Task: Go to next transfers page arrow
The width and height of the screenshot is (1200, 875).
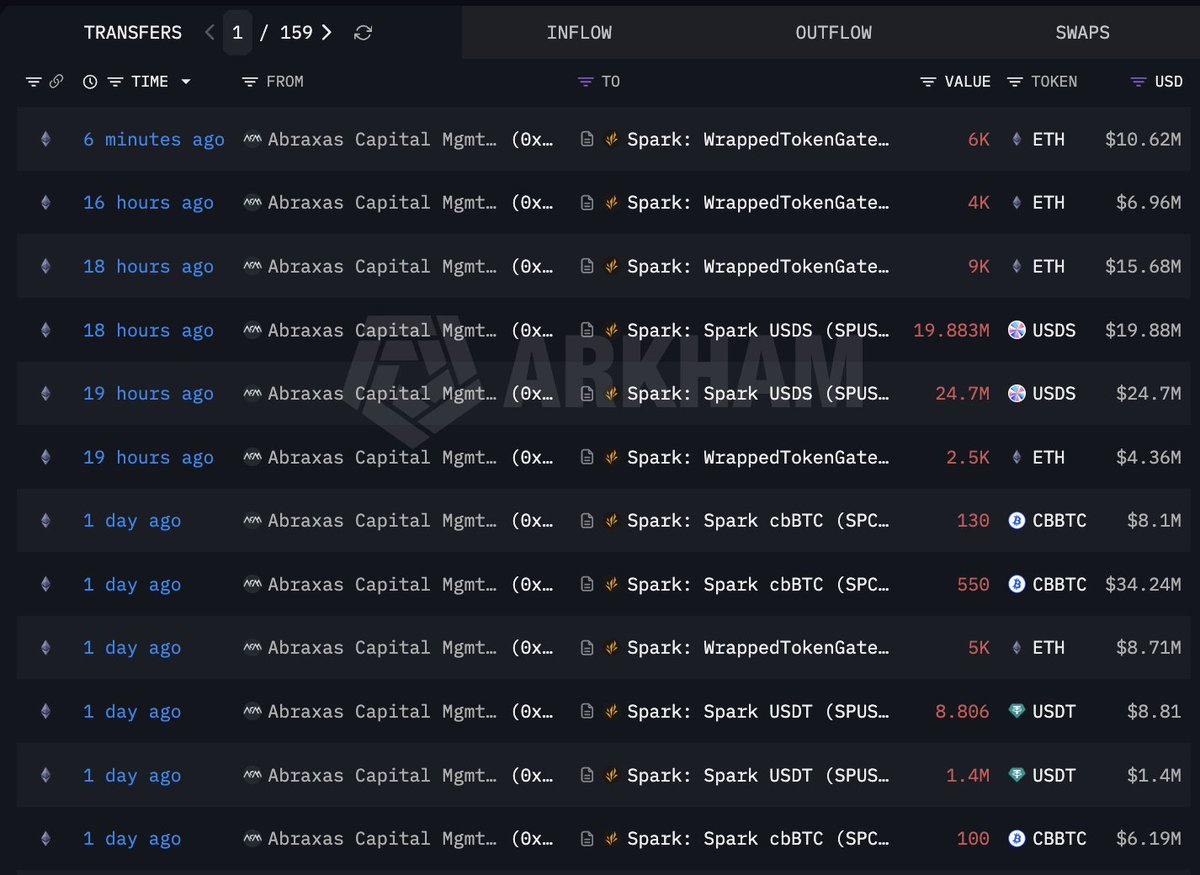Action: pos(327,32)
